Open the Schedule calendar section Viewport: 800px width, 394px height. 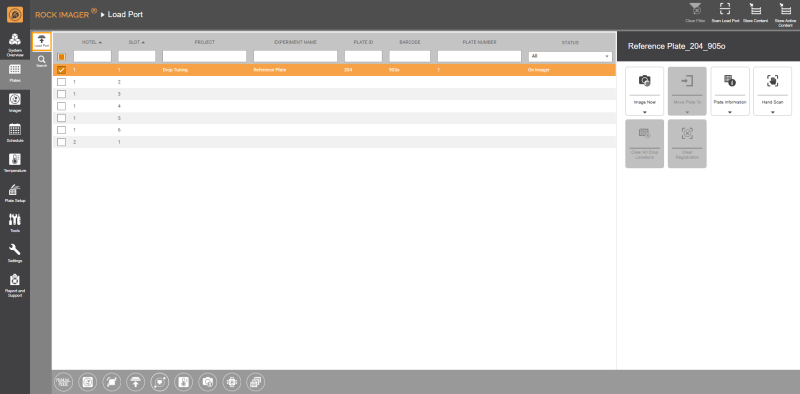15,133
